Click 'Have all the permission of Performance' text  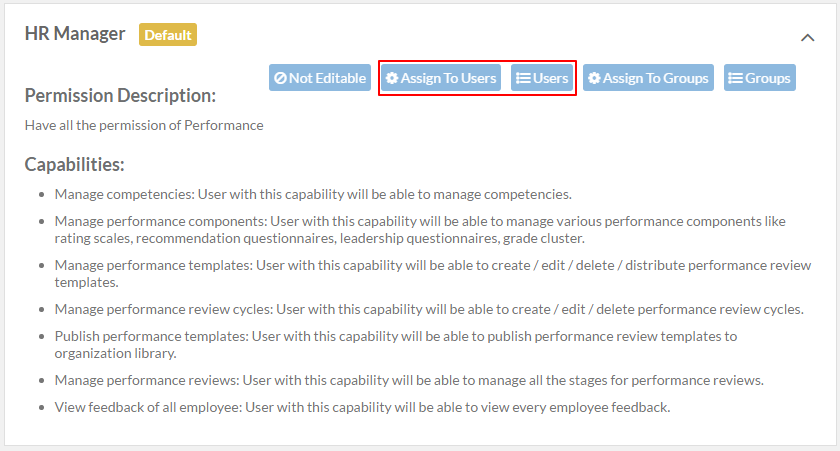pyautogui.click(x=144, y=125)
